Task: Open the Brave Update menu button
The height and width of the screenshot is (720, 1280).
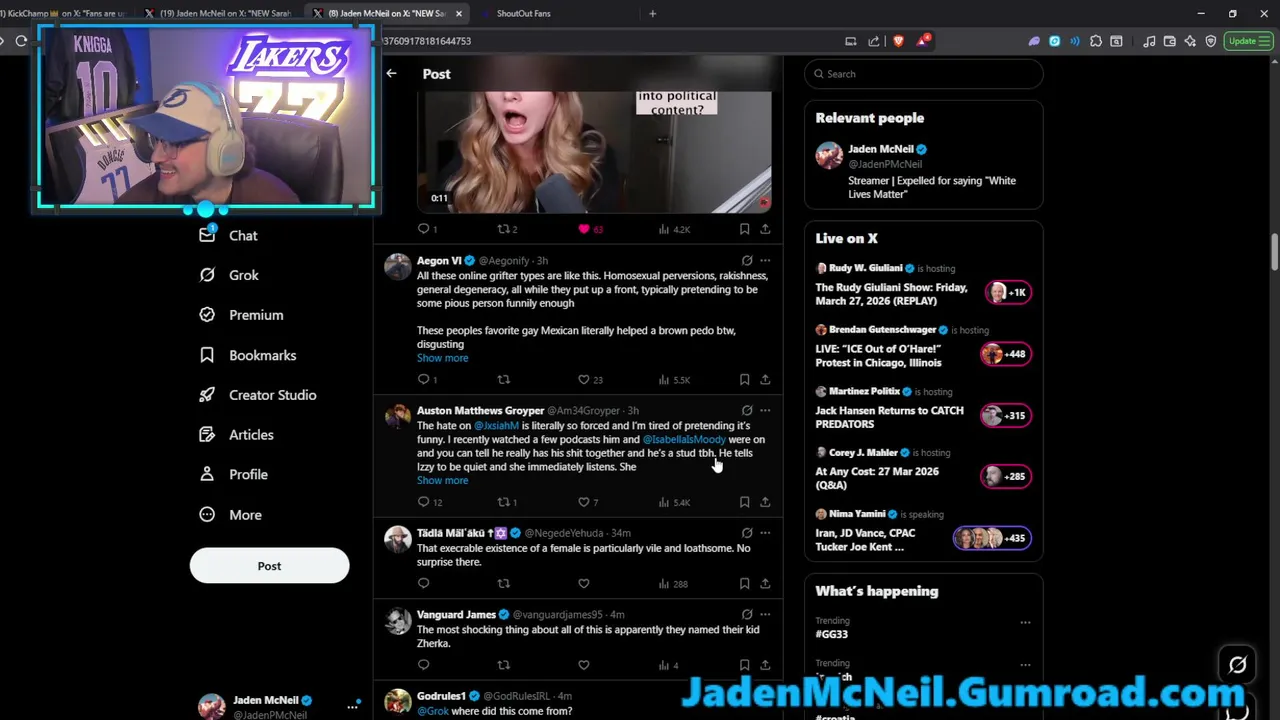Action: tap(1248, 41)
